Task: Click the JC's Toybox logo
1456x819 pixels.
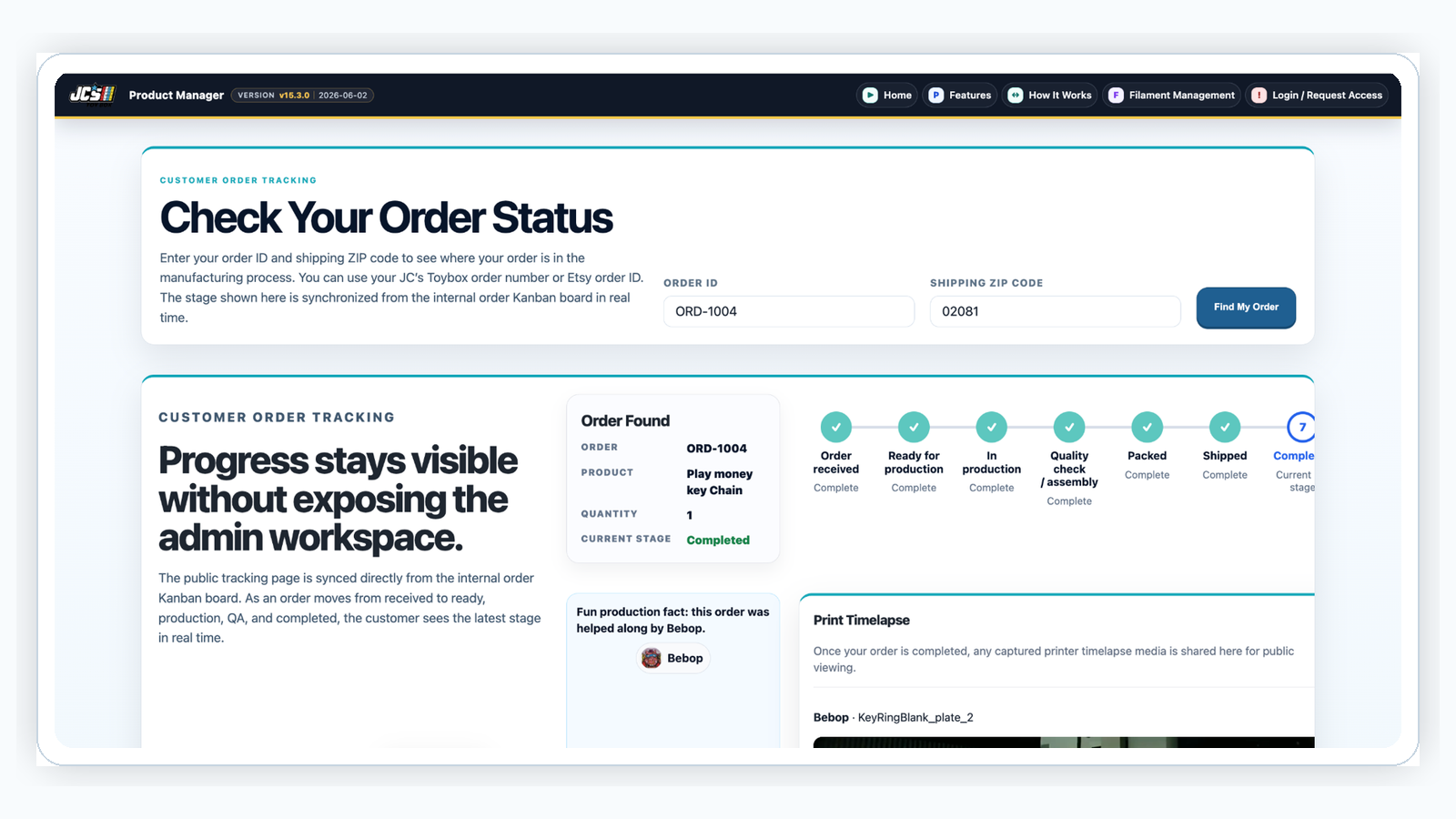Action: 93,95
